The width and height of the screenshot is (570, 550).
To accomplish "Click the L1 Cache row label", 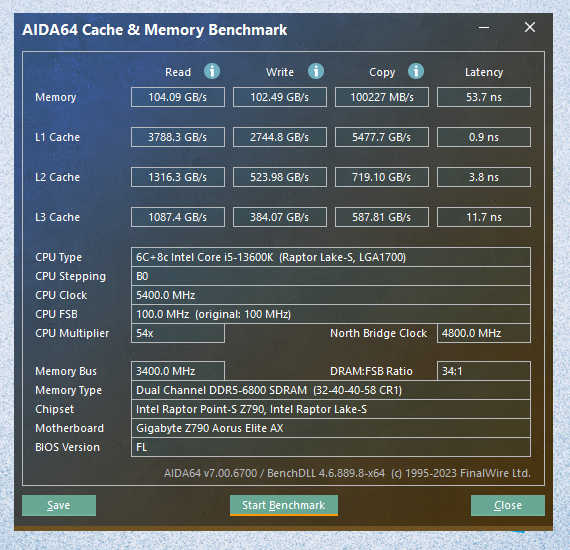I will coord(57,137).
